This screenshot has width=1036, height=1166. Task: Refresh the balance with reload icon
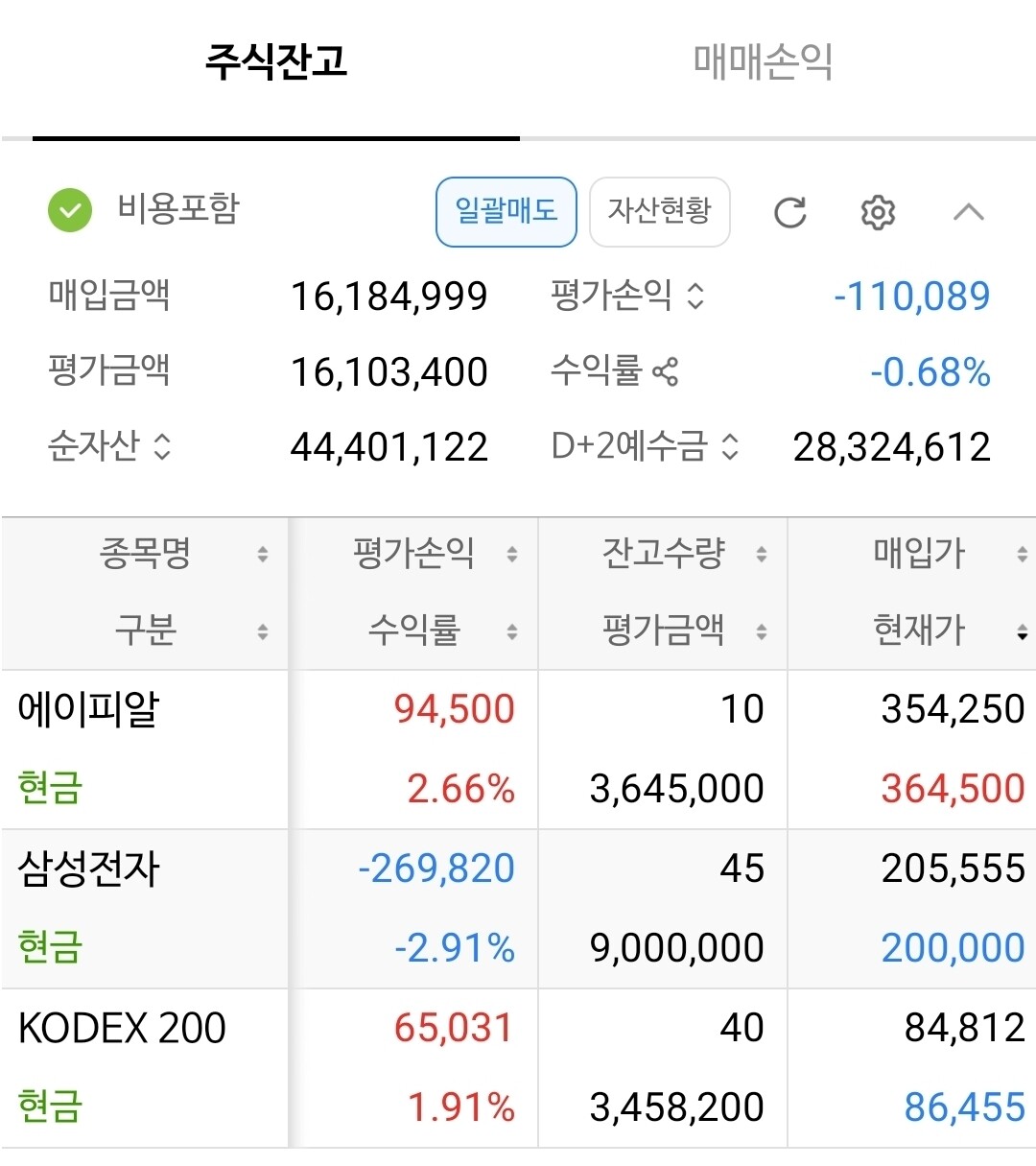click(x=790, y=212)
